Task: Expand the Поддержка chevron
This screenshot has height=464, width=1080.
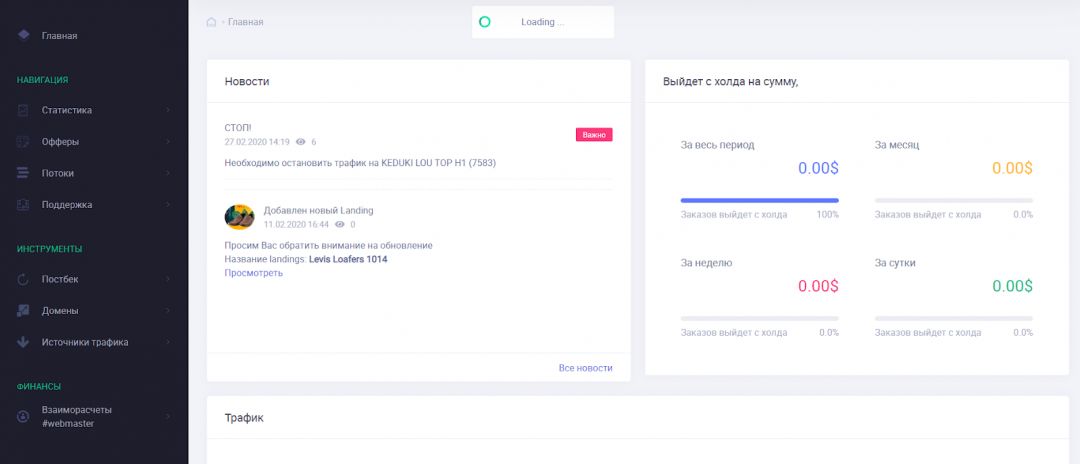Action: [168, 204]
